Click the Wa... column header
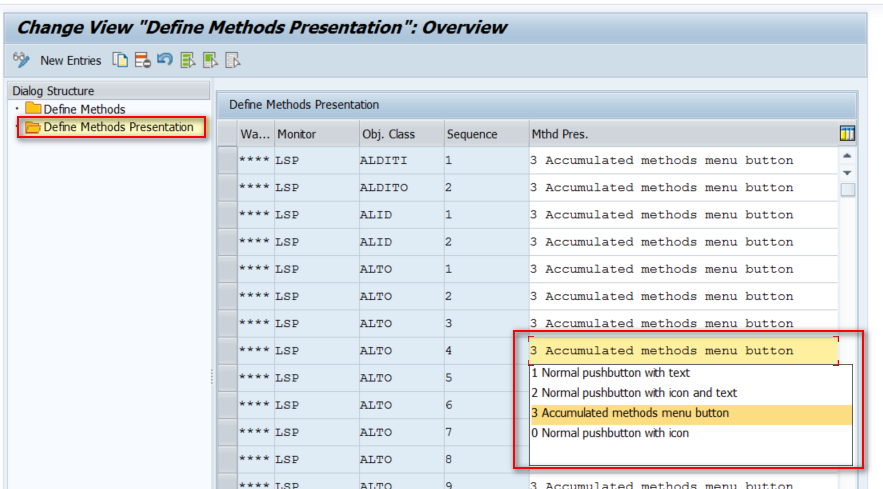This screenshot has height=489, width=883. [x=256, y=134]
